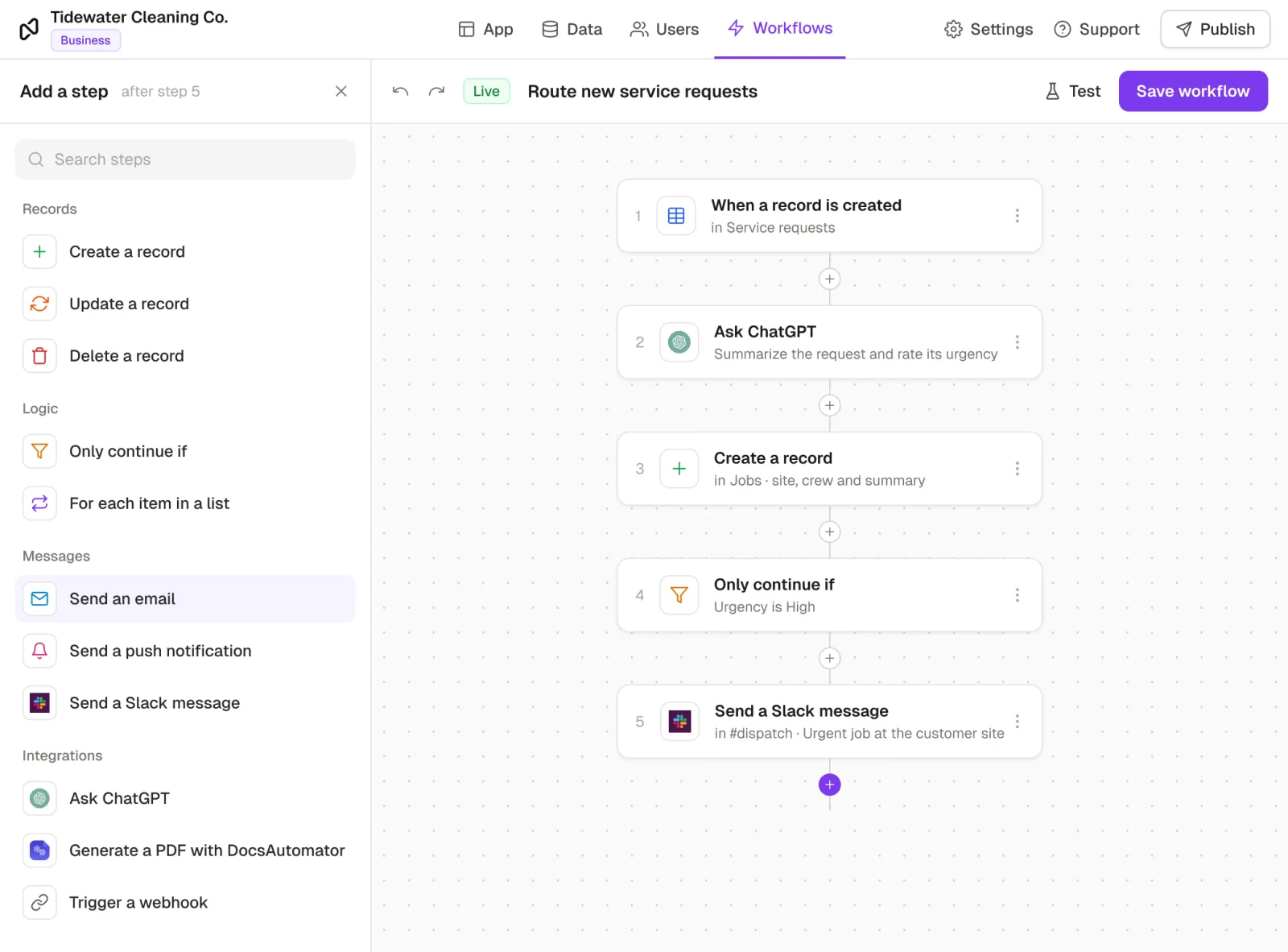Insert a step between steps 1 and 2
The width and height of the screenshot is (1288, 952).
pos(830,279)
